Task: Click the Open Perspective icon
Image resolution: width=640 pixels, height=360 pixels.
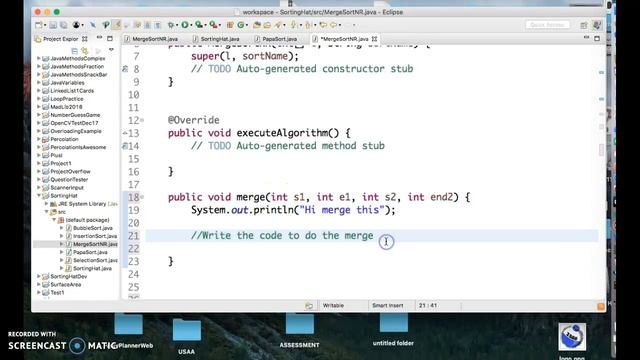Action: click(x=584, y=25)
